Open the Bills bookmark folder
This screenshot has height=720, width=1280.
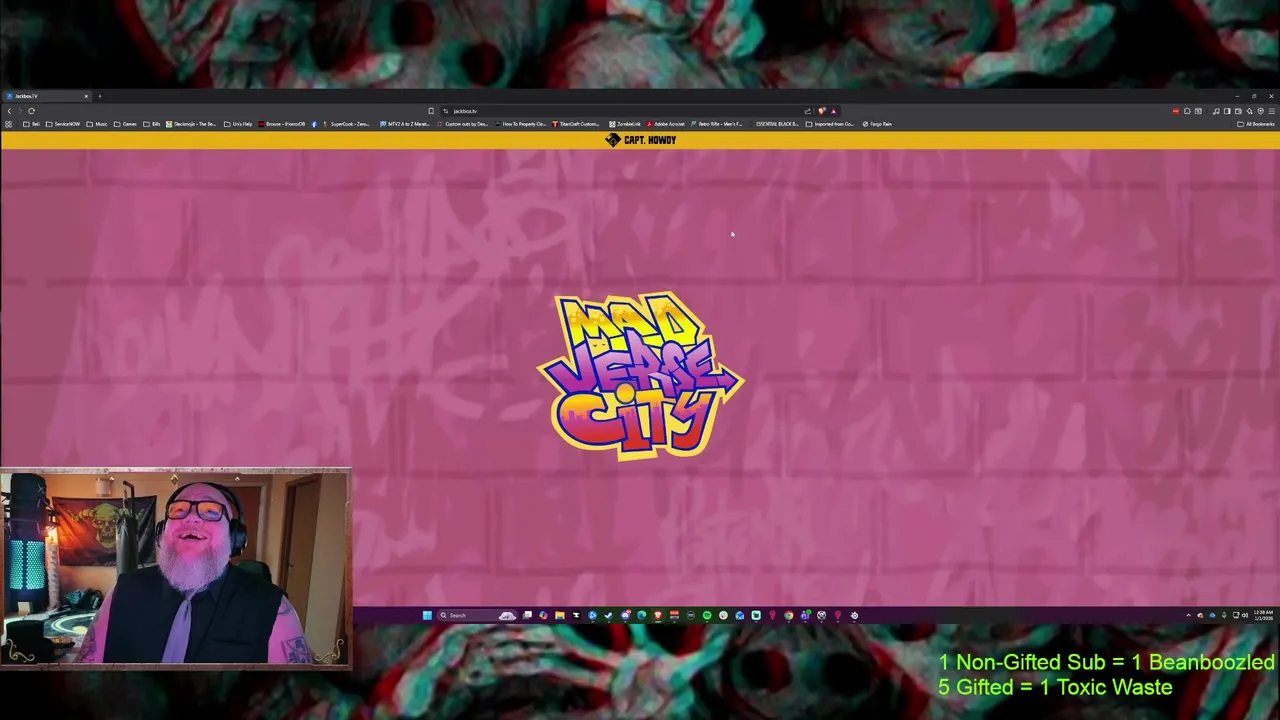(x=151, y=124)
